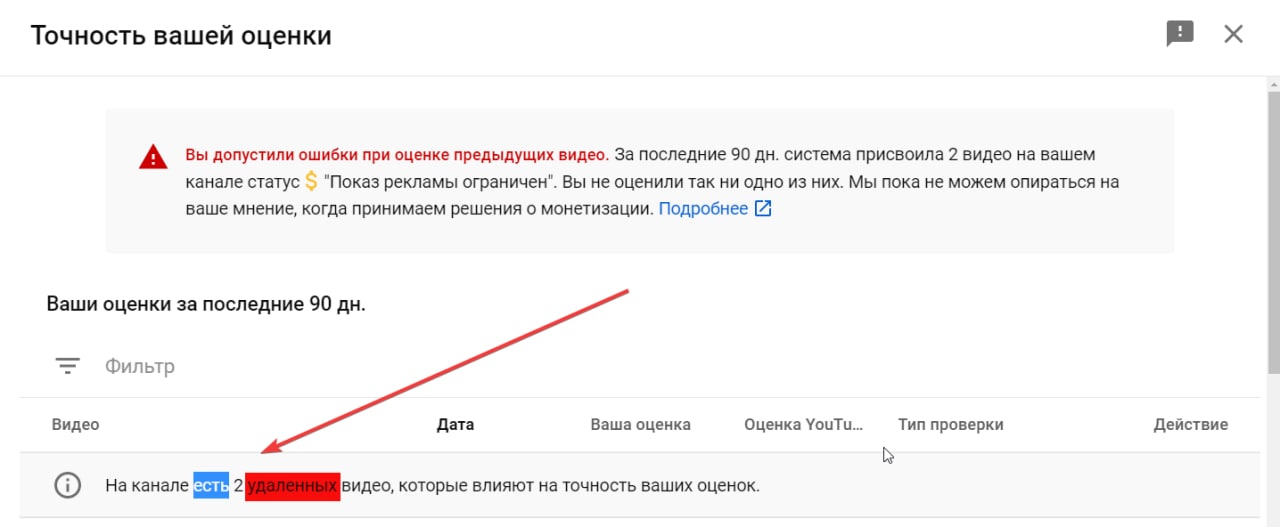Click the red warning triangle icon
This screenshot has width=1280, height=527.
click(x=153, y=157)
